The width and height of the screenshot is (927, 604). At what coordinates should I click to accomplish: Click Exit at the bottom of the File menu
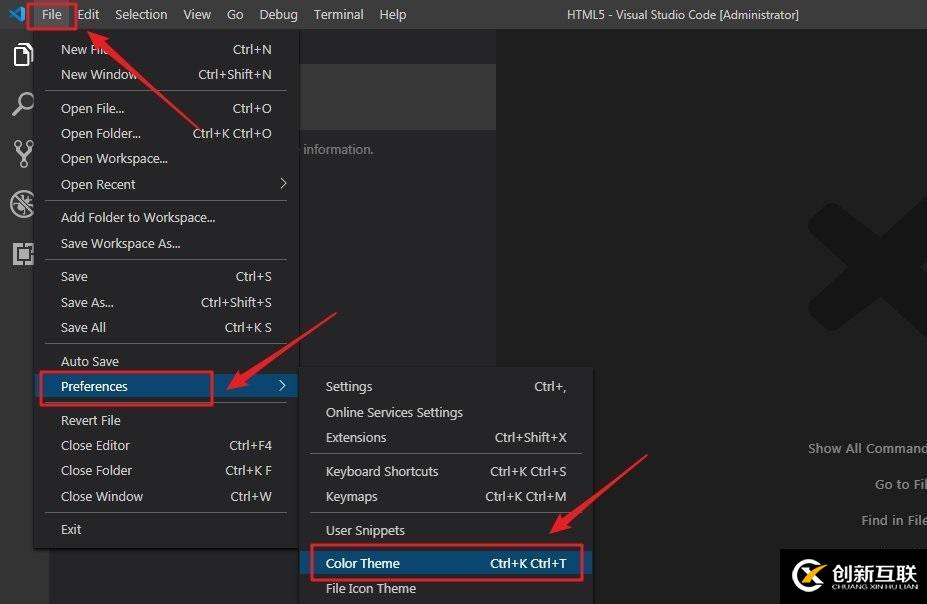[70, 529]
